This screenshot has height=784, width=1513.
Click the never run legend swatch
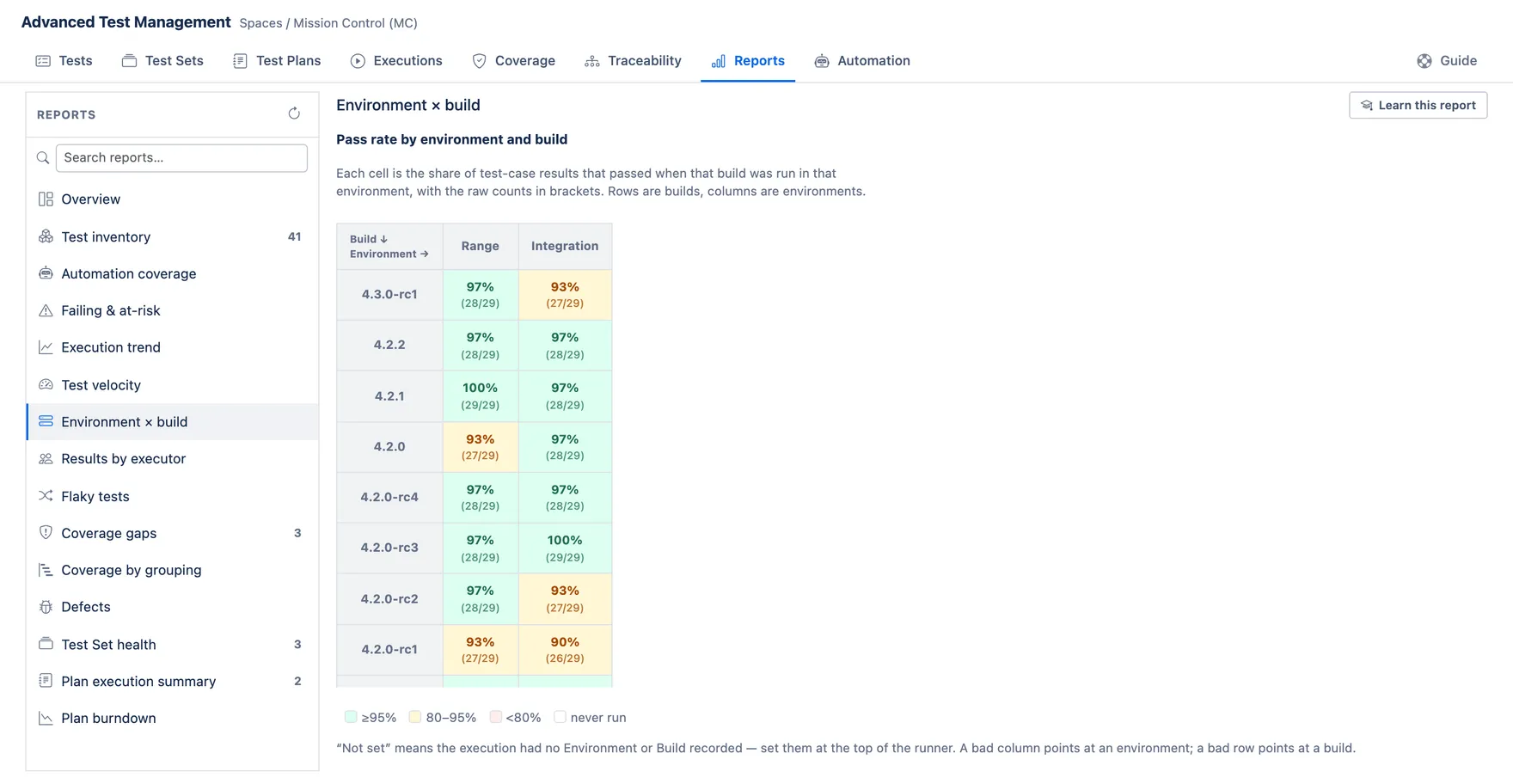[x=560, y=717]
